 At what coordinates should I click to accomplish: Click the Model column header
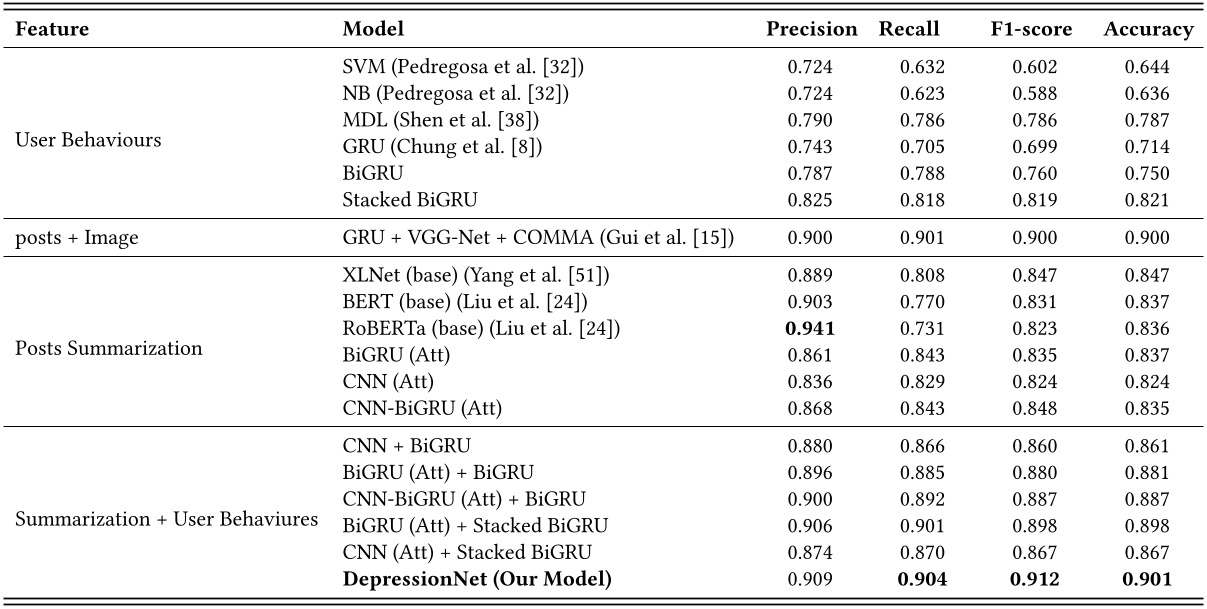click(373, 30)
